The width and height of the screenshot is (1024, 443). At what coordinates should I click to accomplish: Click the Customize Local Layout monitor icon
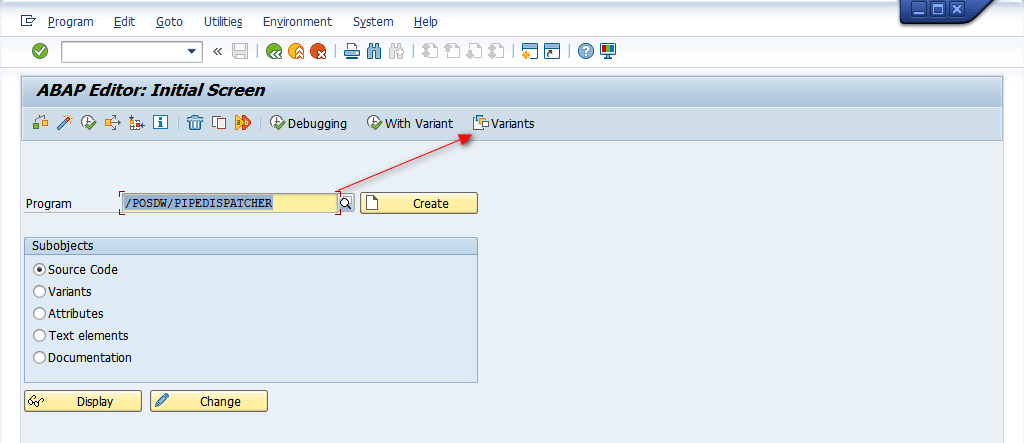pyautogui.click(x=608, y=51)
